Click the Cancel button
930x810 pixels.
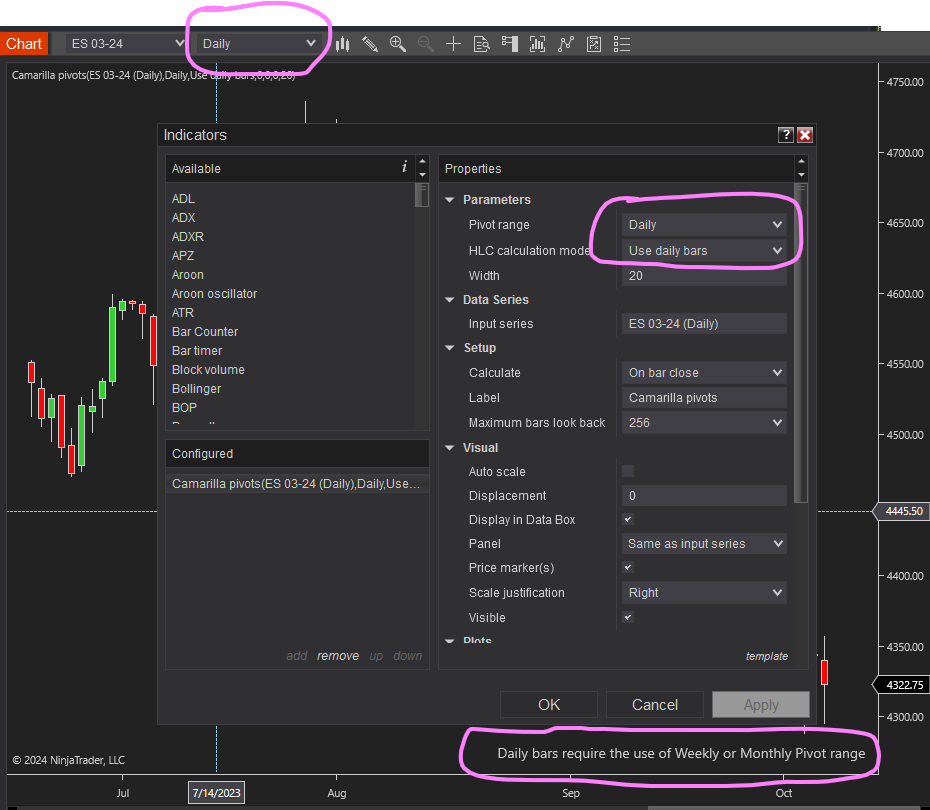pos(655,704)
